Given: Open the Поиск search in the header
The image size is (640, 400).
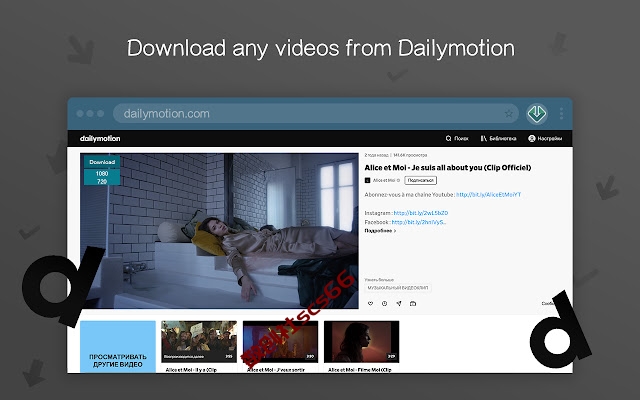Looking at the screenshot, I should (457, 138).
